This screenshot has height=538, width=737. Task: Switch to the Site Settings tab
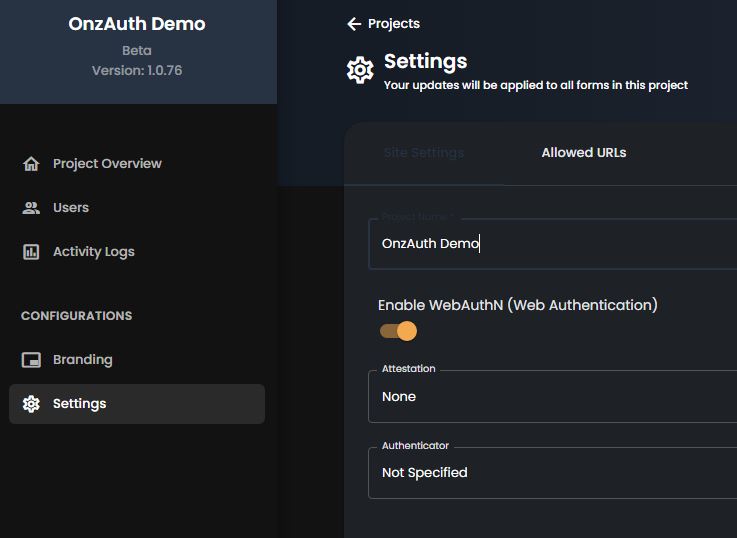coord(423,153)
